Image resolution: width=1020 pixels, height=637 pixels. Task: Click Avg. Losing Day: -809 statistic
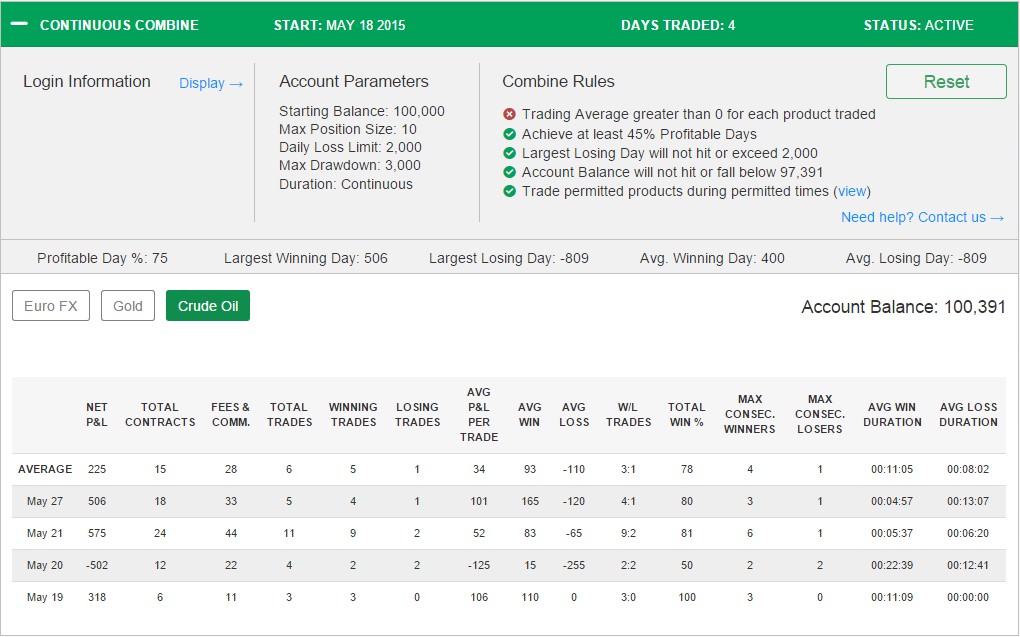pos(916,258)
